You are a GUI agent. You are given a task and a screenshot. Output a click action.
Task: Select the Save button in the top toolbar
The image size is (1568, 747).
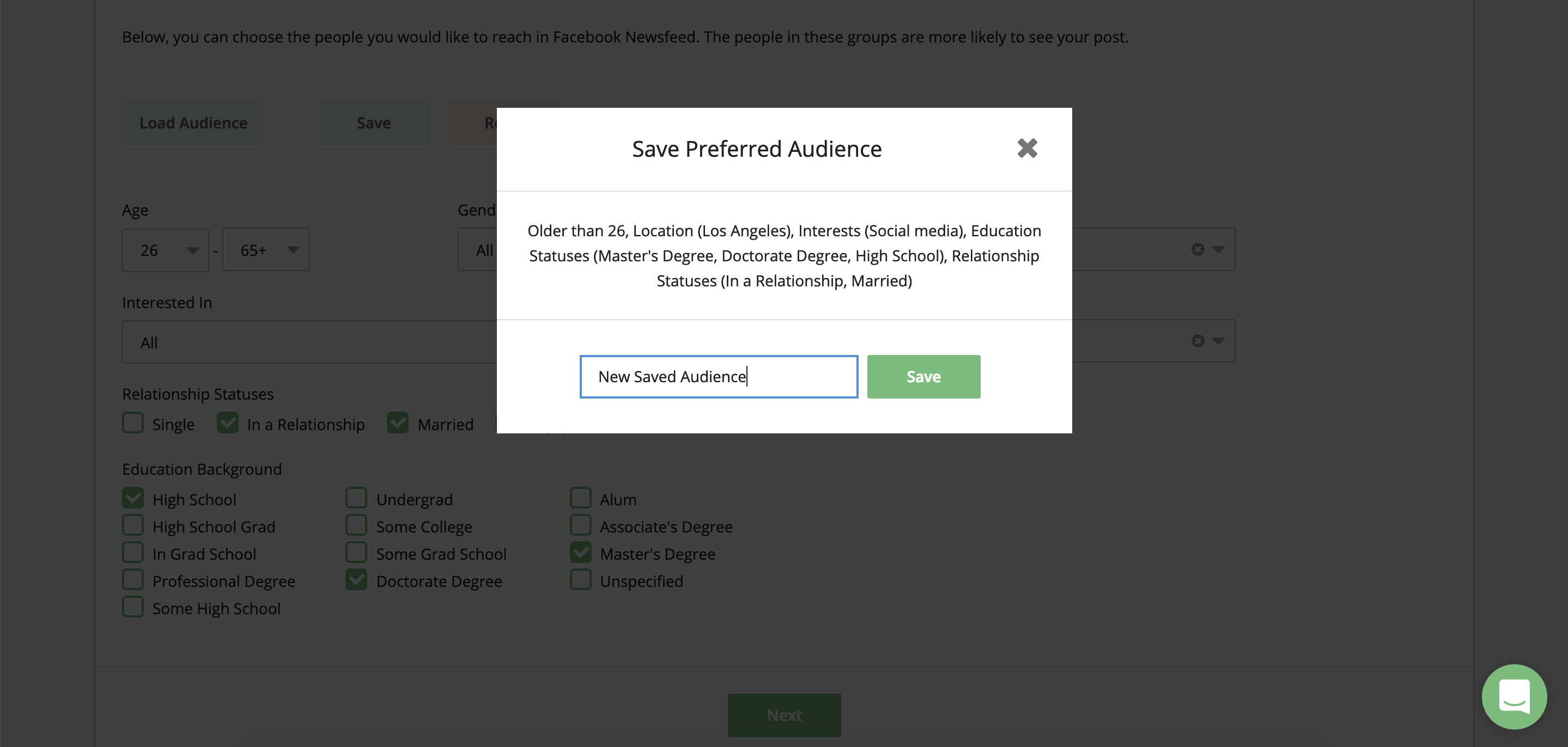(x=374, y=123)
